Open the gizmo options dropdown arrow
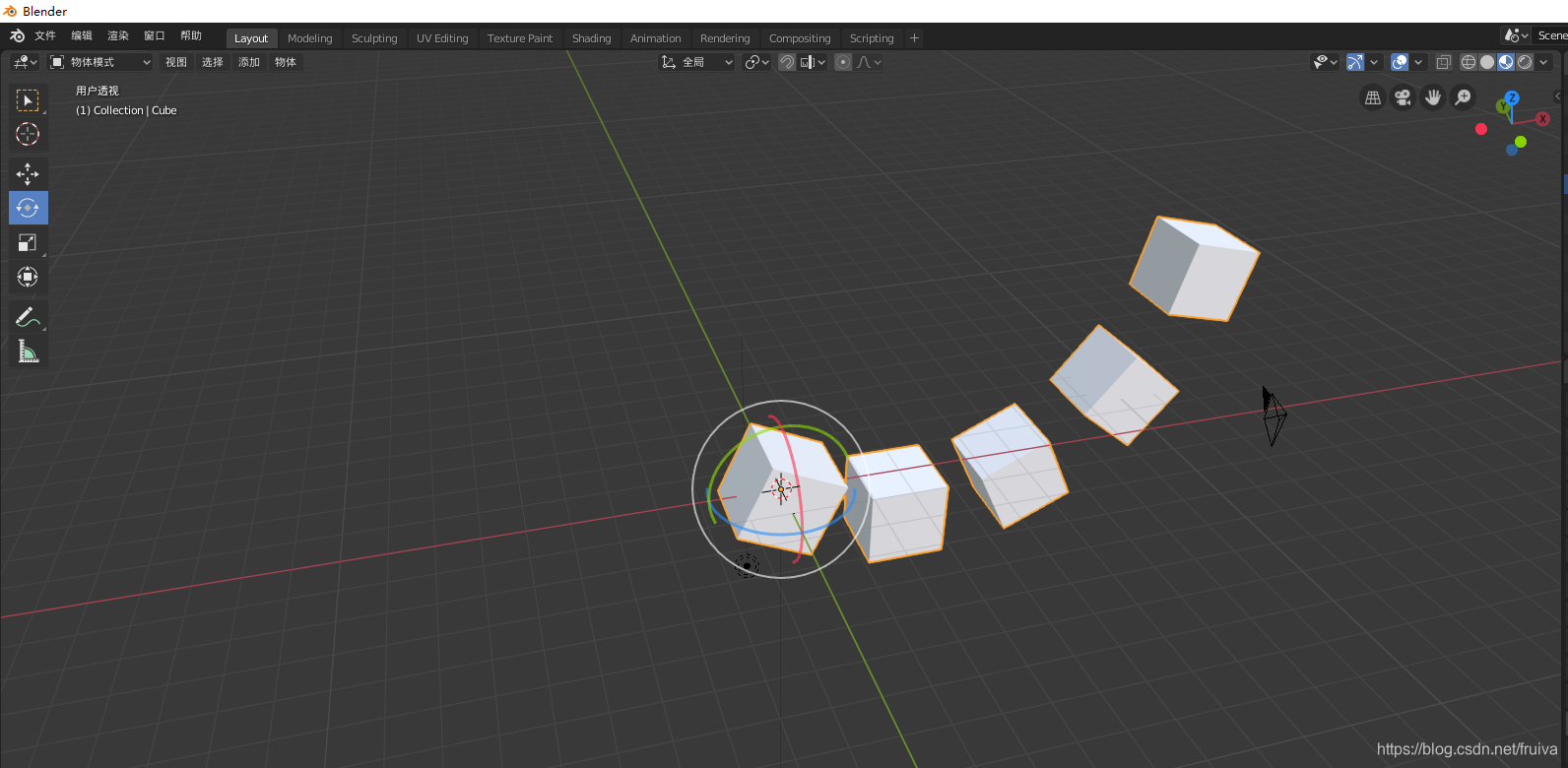Image resolution: width=1568 pixels, height=768 pixels. (x=1374, y=62)
